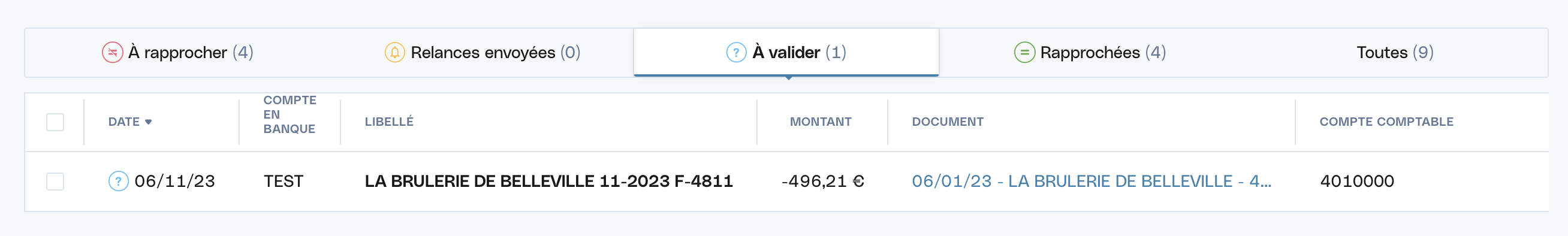Click the red À rapprocher status icon
1568x236 pixels.
point(113,52)
